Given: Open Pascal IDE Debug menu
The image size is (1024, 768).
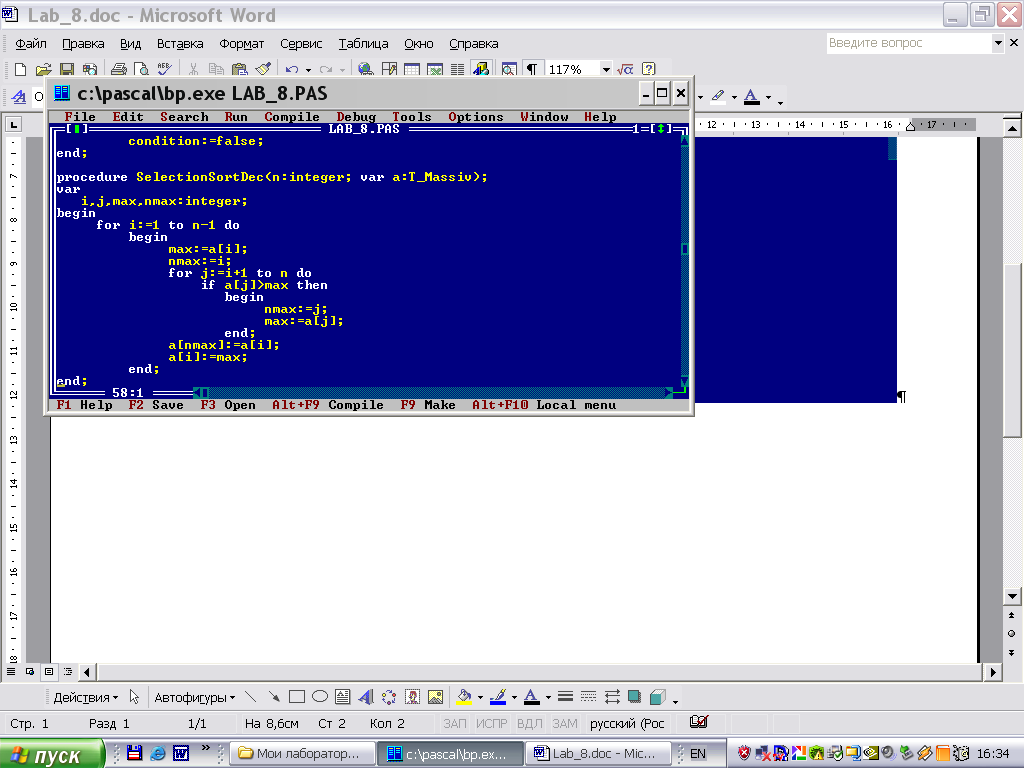Looking at the screenshot, I should tap(356, 117).
